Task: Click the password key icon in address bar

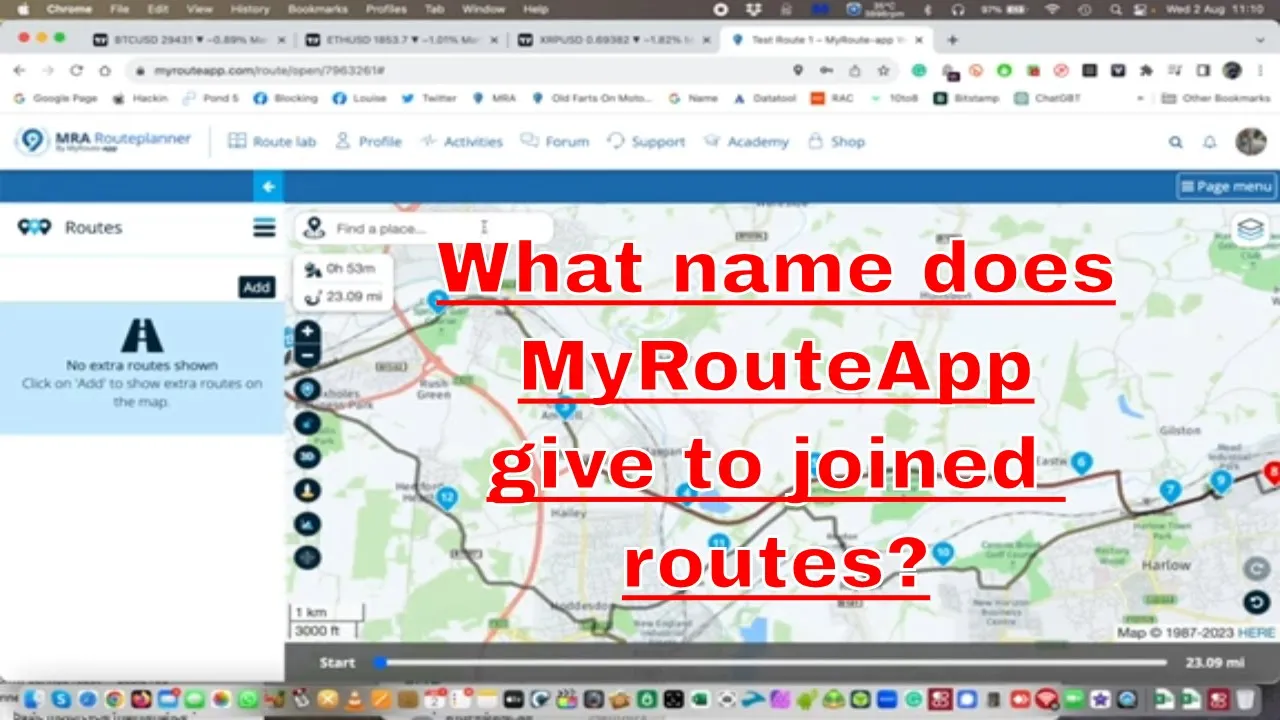Action: [x=826, y=71]
